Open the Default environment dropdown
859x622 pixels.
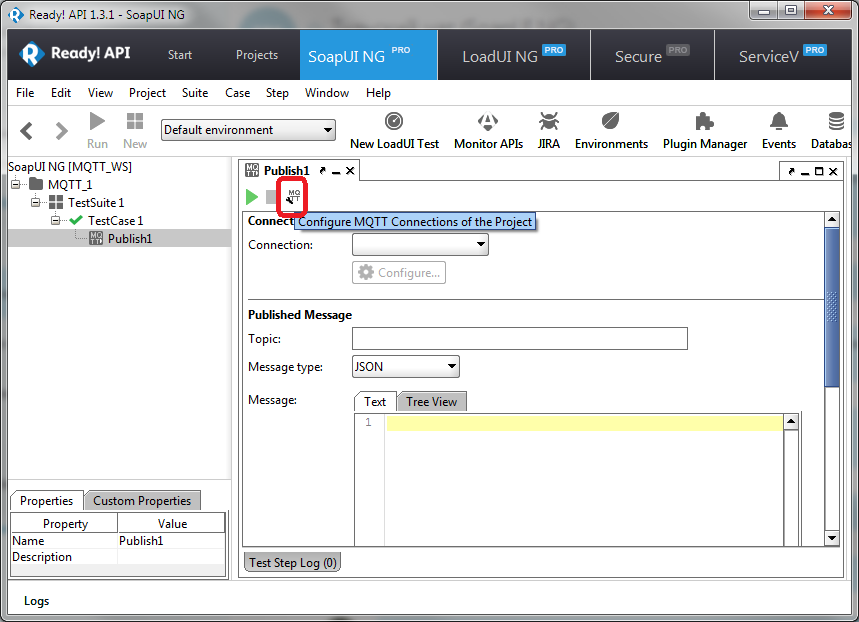(x=248, y=130)
